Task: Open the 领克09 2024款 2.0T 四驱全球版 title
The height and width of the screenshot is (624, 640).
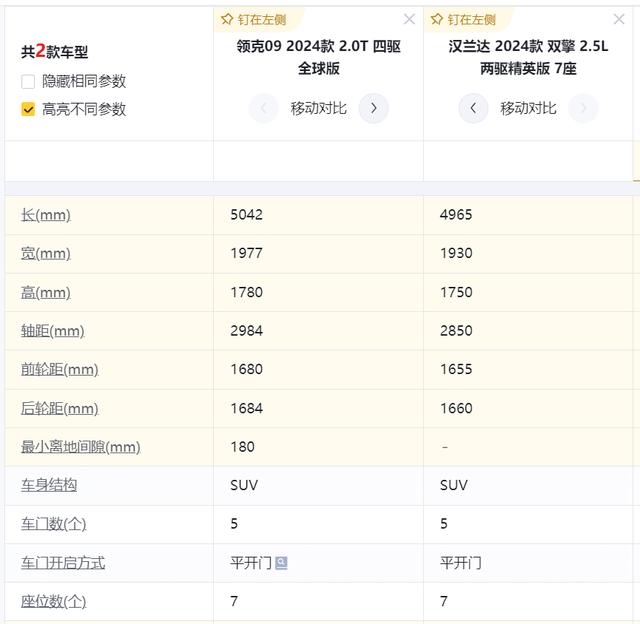Action: click(x=319, y=57)
